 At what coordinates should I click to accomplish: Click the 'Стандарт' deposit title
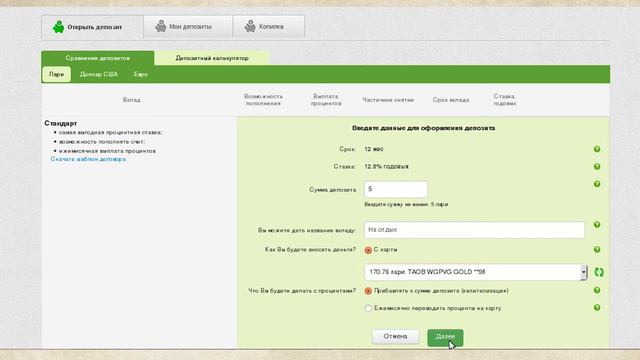click(61, 123)
